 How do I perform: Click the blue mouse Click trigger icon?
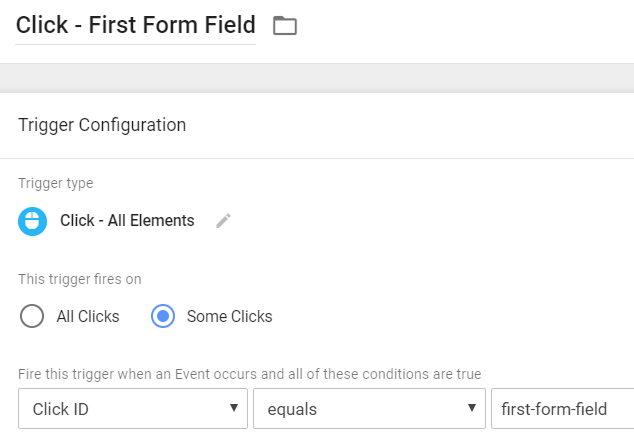(33, 221)
